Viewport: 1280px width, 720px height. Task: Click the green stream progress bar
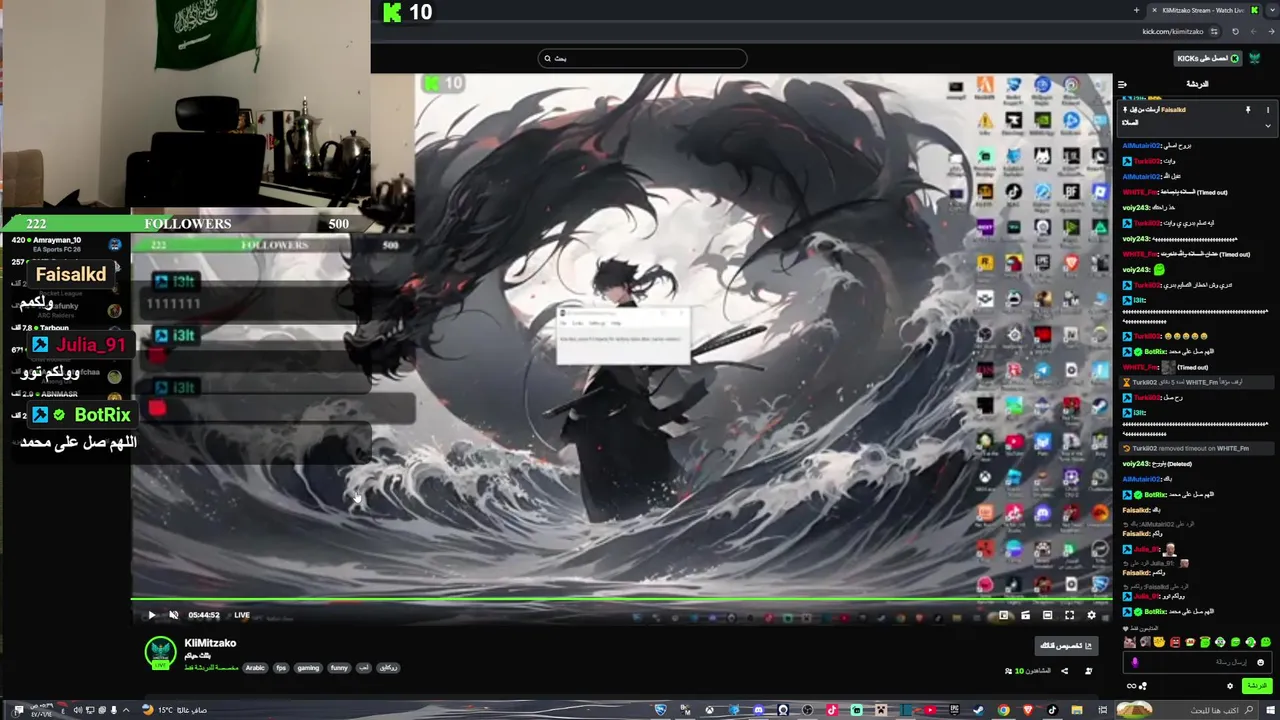point(621,600)
